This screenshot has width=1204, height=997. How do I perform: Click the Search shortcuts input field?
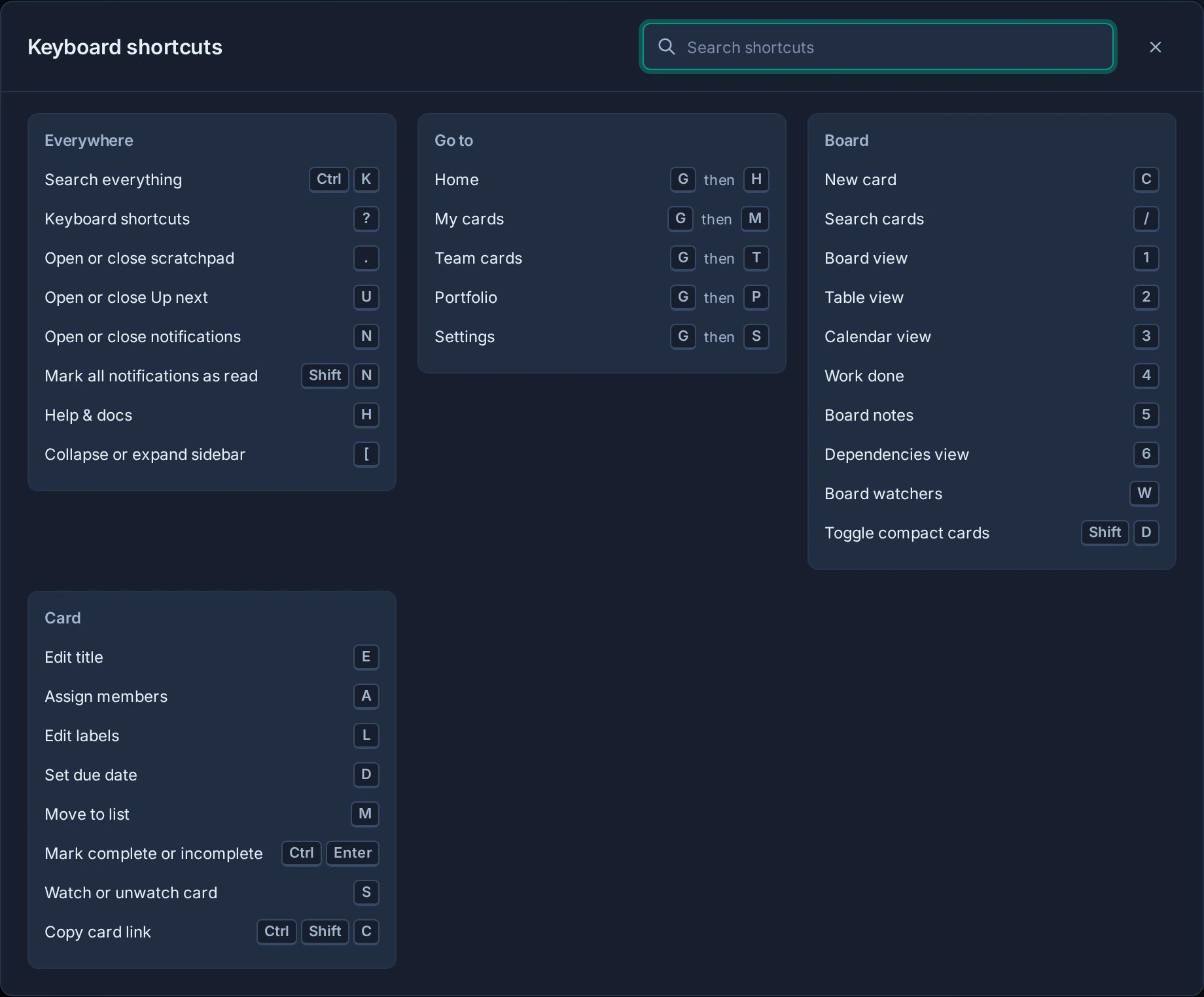tap(877, 47)
